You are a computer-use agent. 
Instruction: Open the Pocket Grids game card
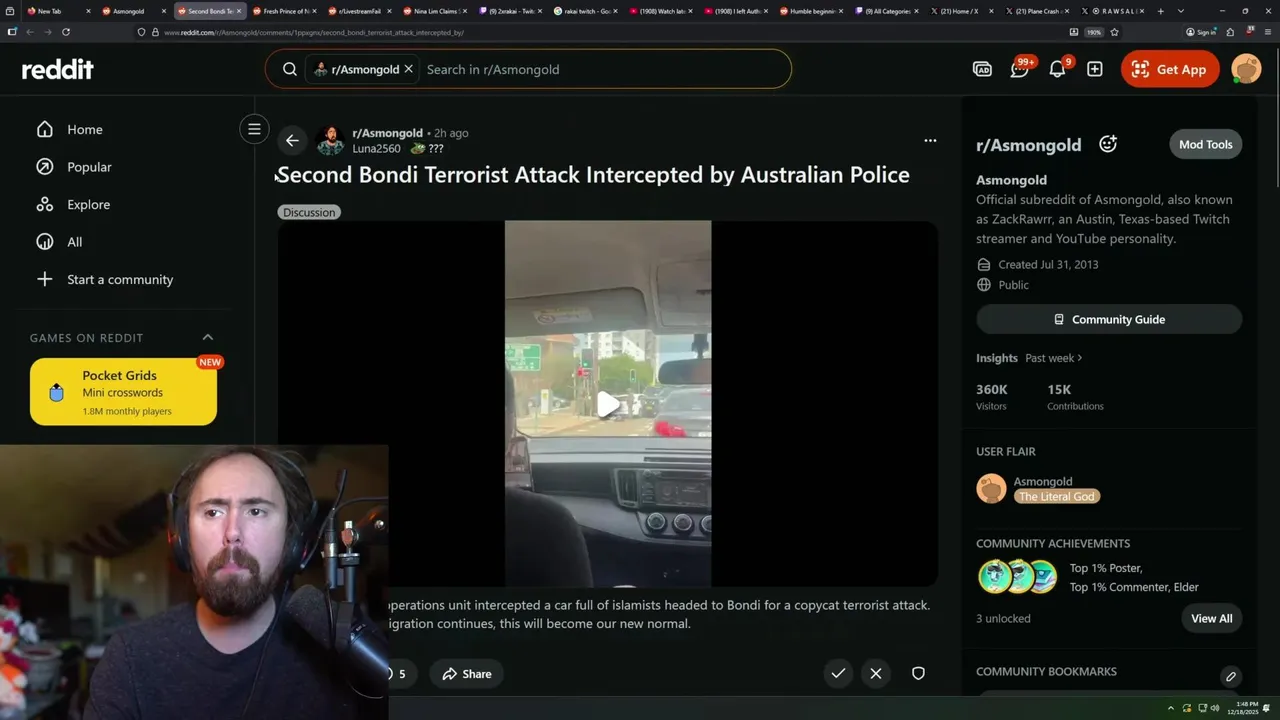pos(123,392)
